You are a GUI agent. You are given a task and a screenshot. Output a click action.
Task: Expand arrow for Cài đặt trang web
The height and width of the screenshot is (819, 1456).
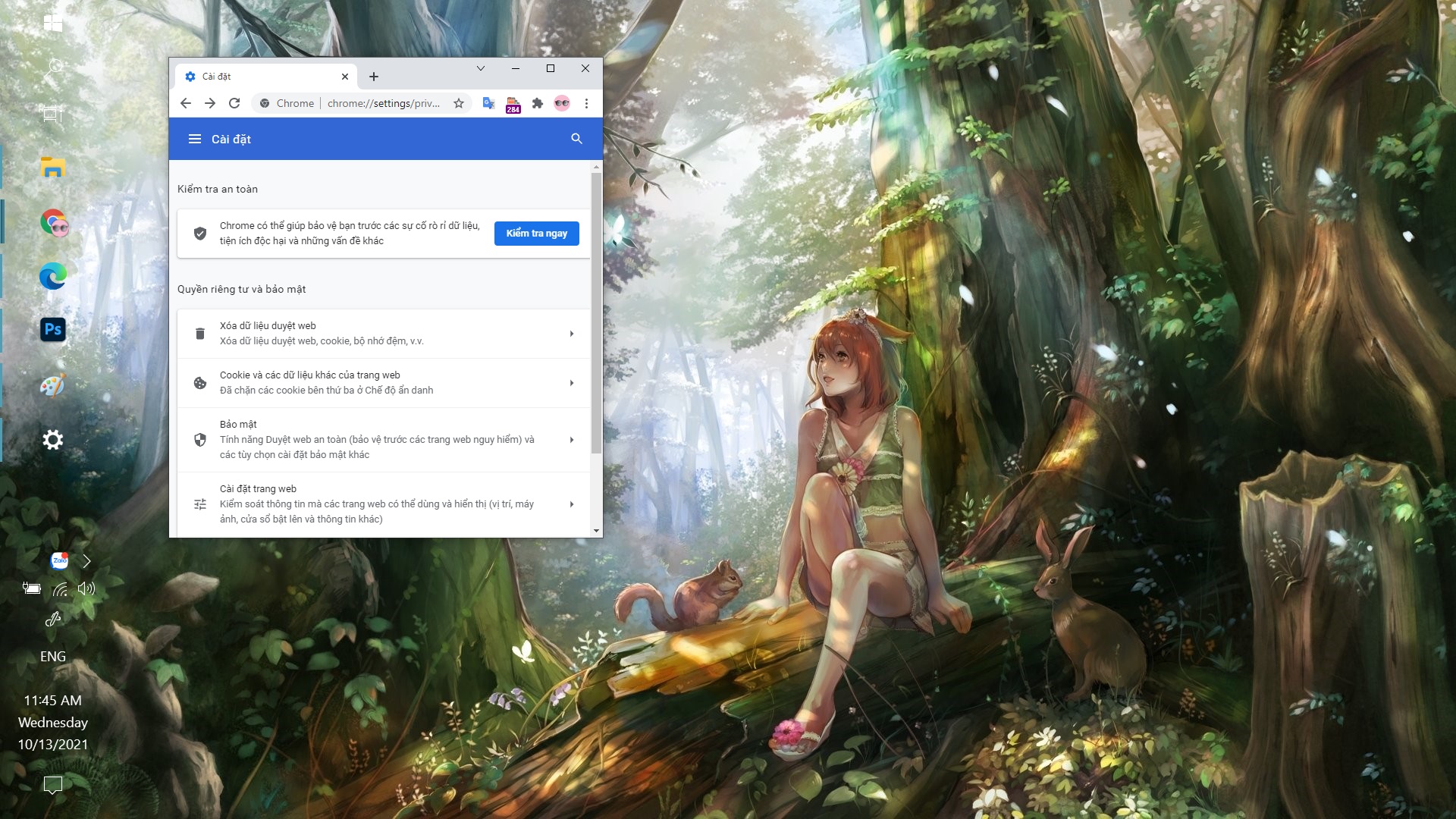pos(572,504)
